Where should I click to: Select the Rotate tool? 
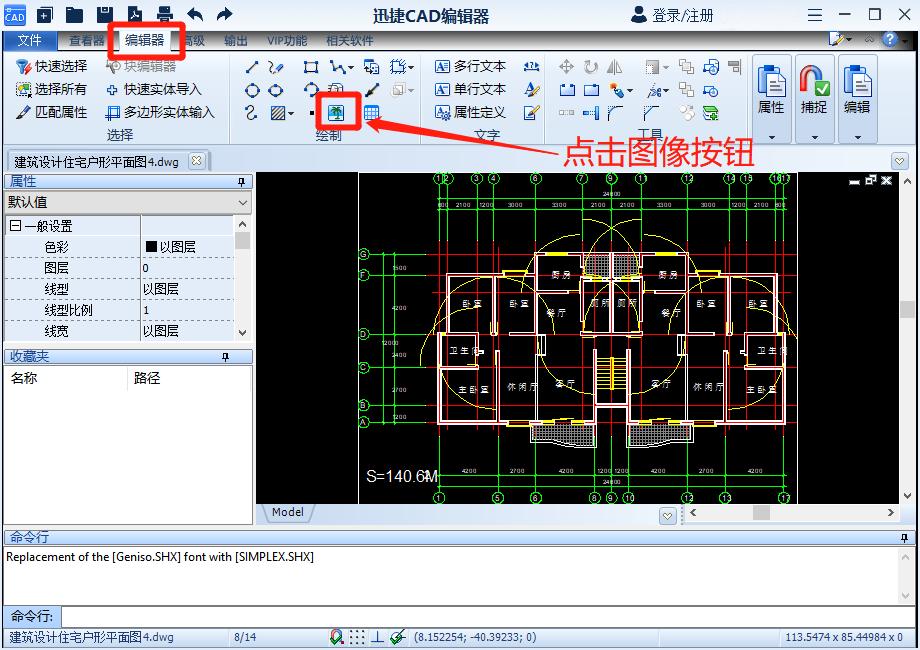tap(591, 66)
